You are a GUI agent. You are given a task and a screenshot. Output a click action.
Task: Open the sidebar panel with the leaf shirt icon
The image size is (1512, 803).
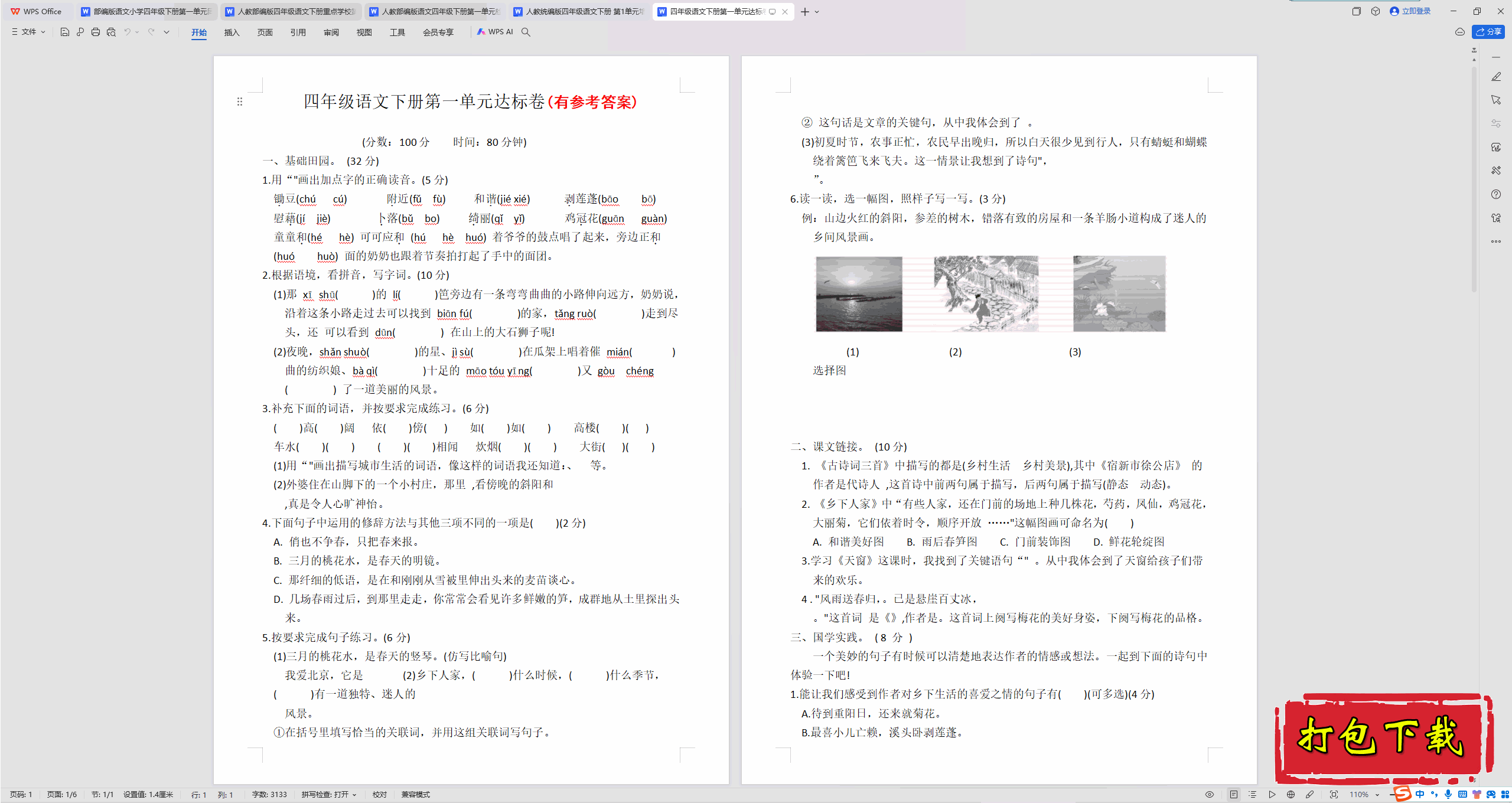(x=1496, y=147)
